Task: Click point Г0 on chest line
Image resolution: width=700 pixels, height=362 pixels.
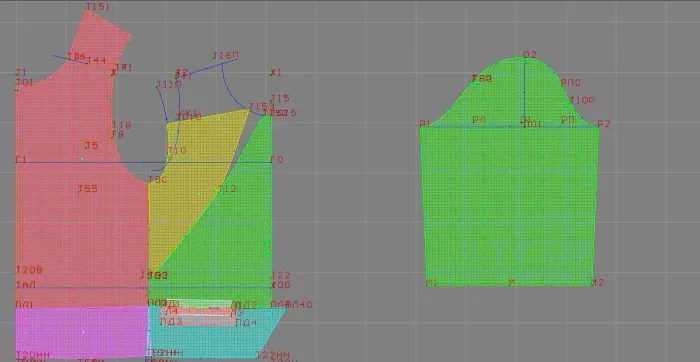Action: pyautogui.click(x=277, y=159)
